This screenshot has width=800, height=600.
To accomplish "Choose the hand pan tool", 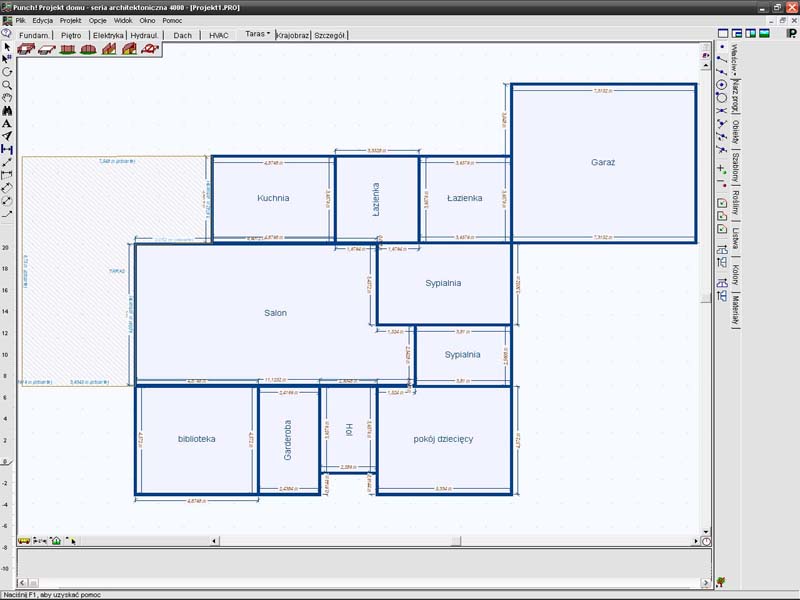I will [7, 98].
